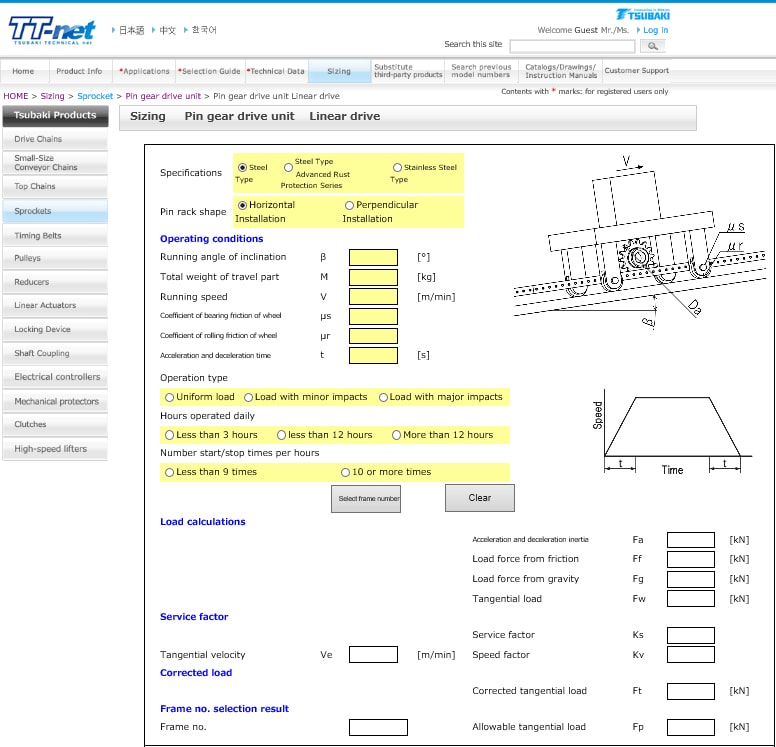Screen dimensions: 776x747
Task: Open Mechanical protectors in sidebar
Action: click(55, 401)
